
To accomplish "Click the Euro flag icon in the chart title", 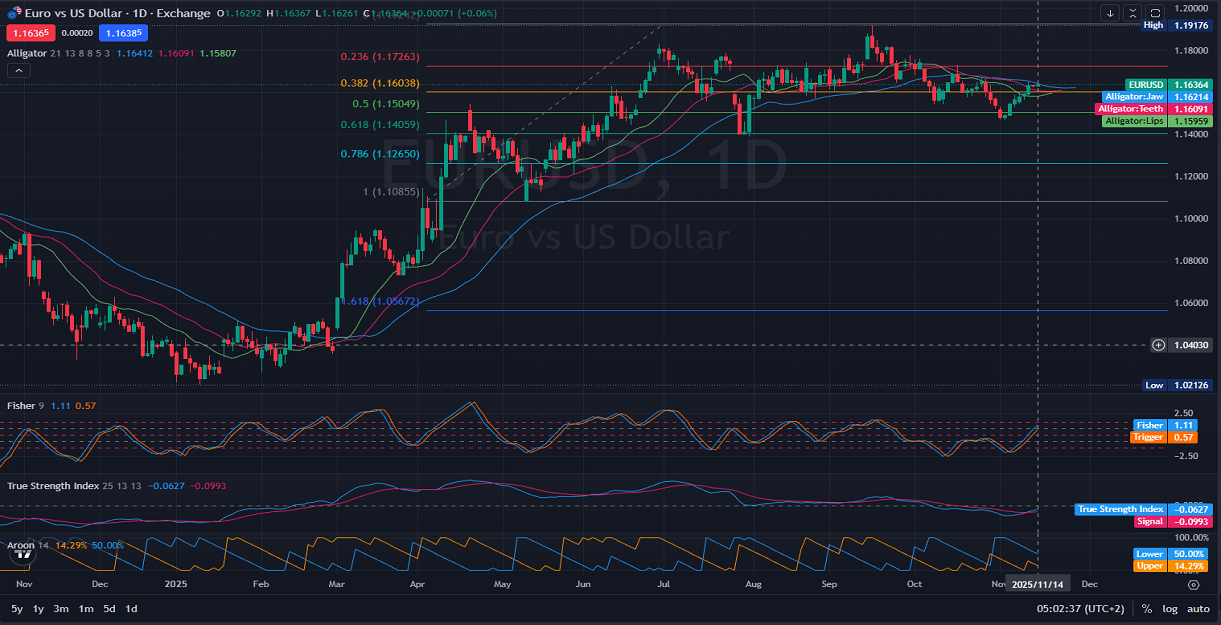I will 10,14.
